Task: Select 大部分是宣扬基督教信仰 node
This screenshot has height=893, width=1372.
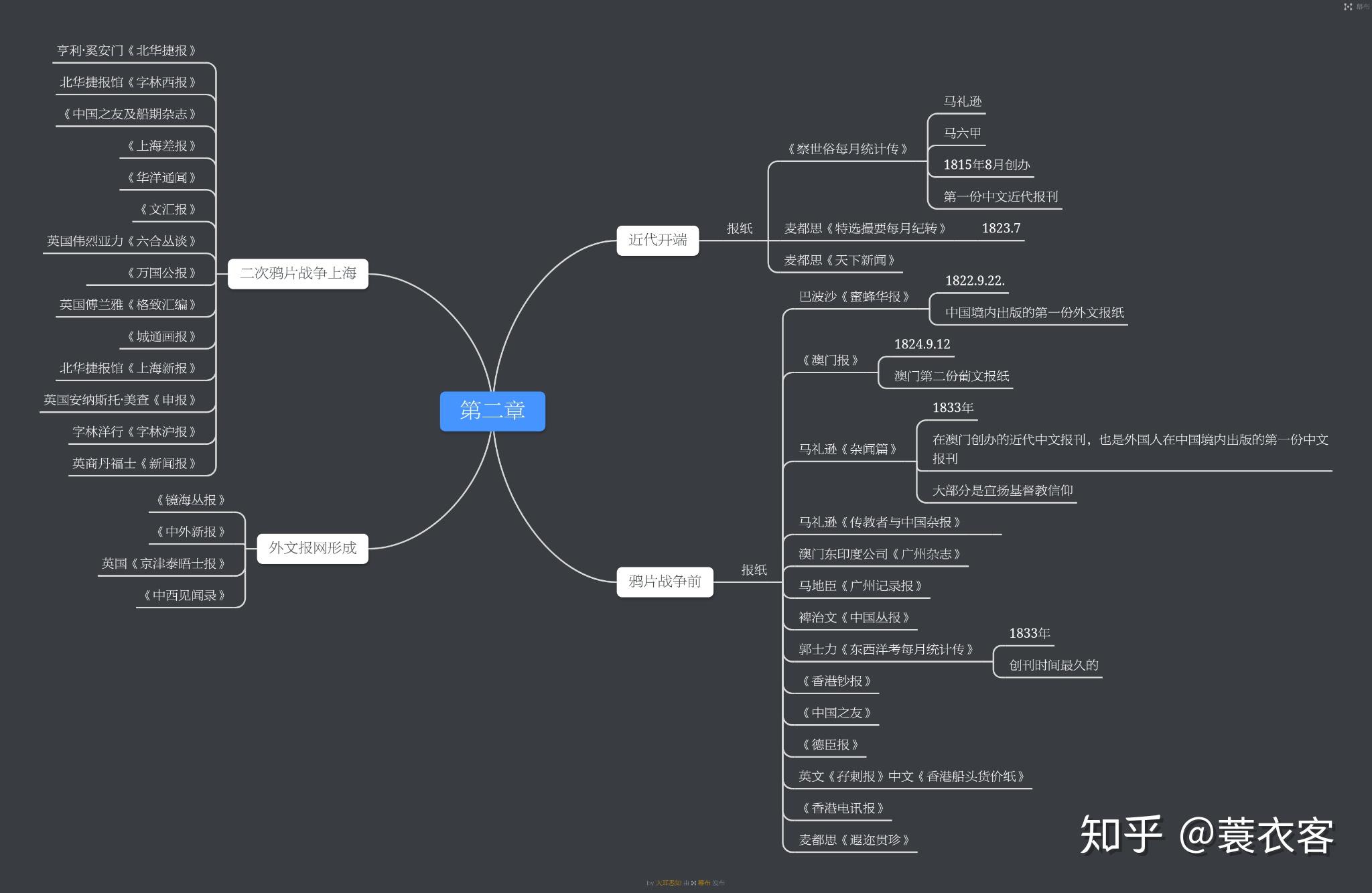Action: [x=1002, y=491]
